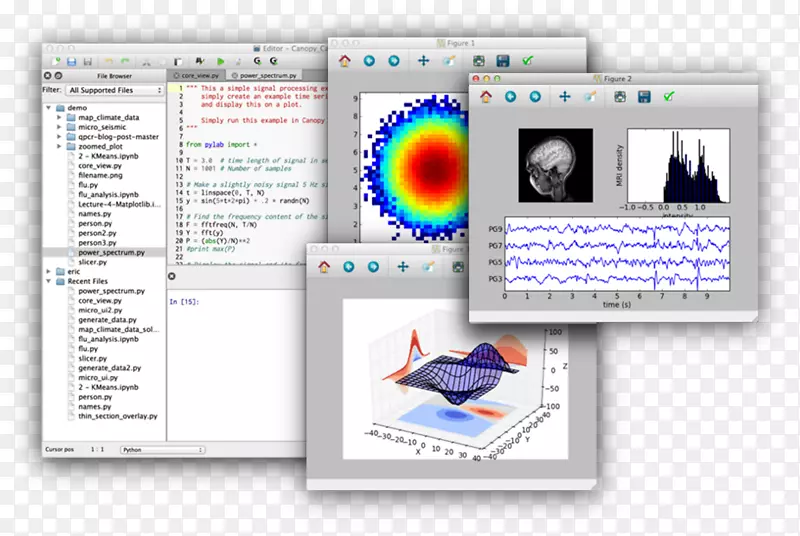Click Forward arrow in the 3D figure toolbar
The height and width of the screenshot is (536, 800).
pos(374,267)
